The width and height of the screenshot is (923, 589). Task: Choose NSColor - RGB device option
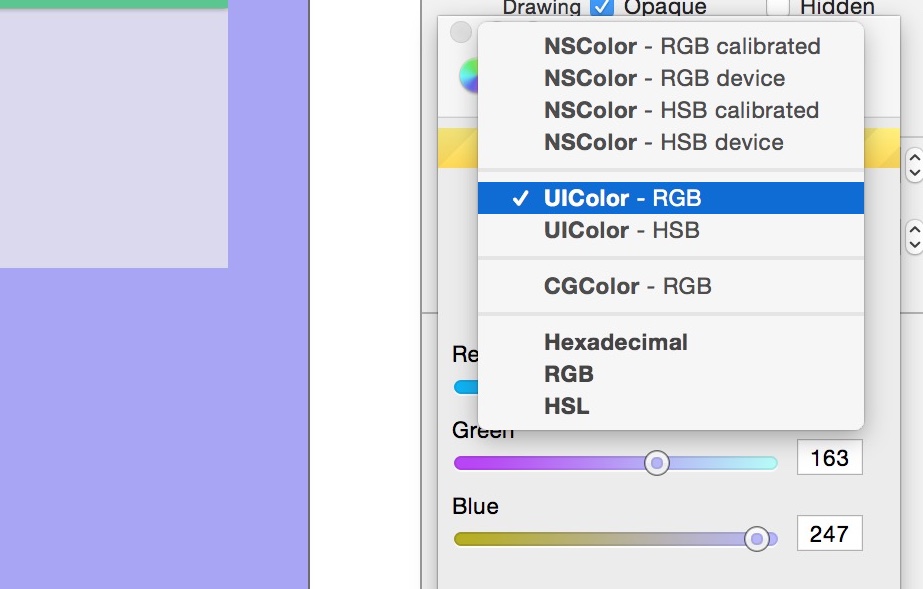tap(670, 78)
